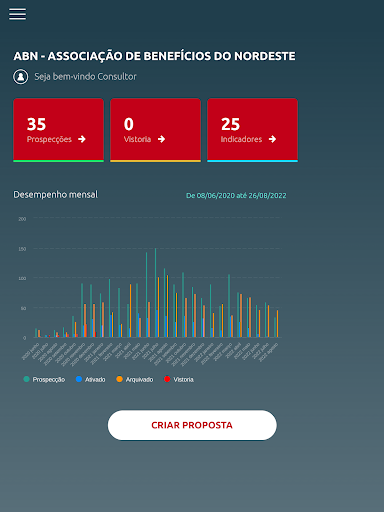
Task: Click the Arquivado legend label
Action: coord(139,379)
